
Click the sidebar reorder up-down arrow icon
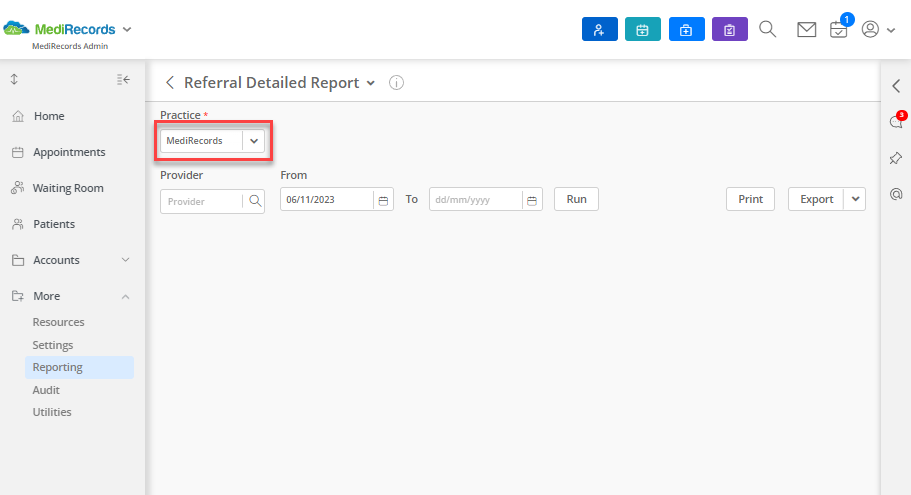click(x=15, y=79)
